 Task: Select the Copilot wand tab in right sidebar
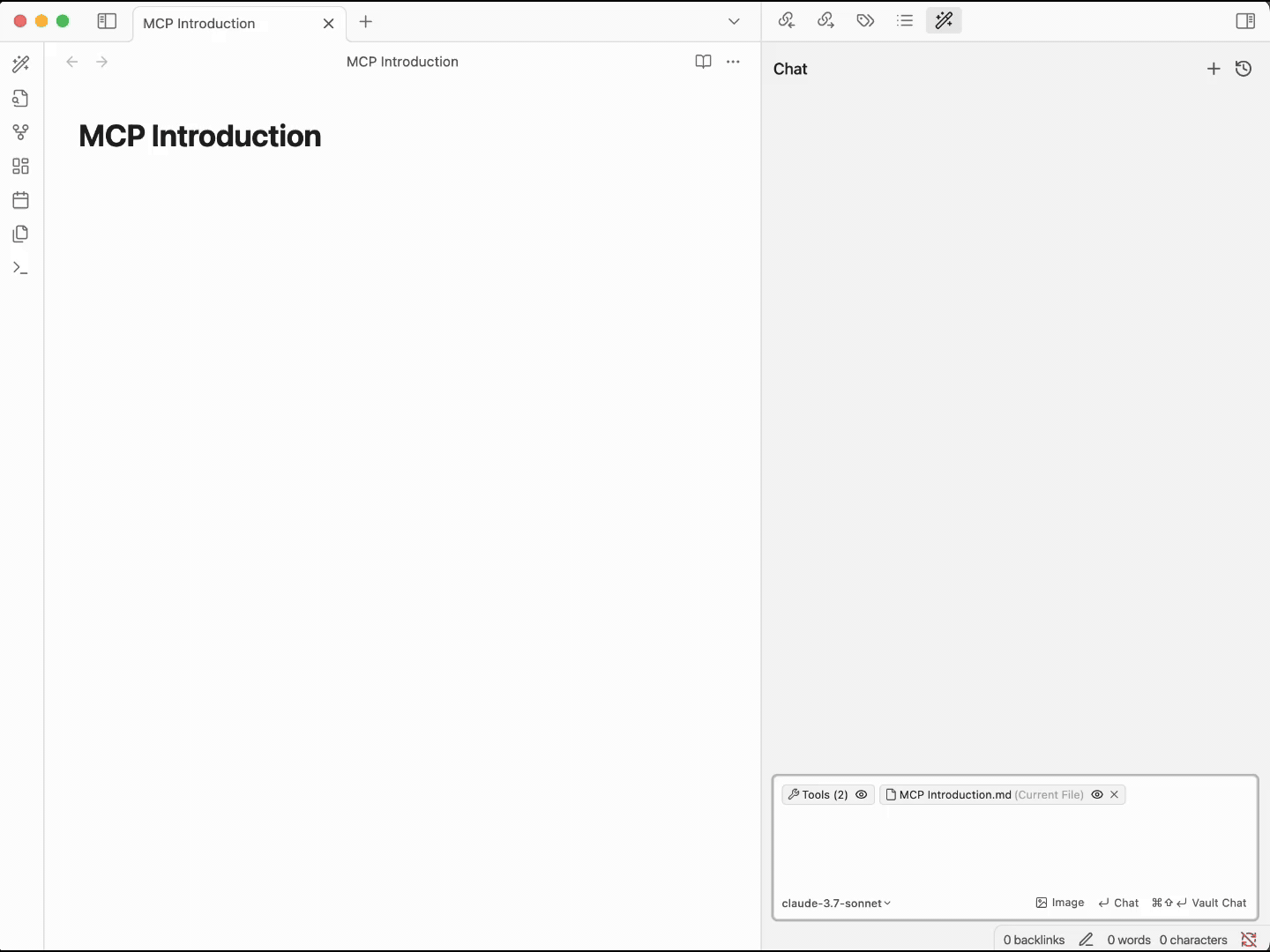tap(944, 20)
